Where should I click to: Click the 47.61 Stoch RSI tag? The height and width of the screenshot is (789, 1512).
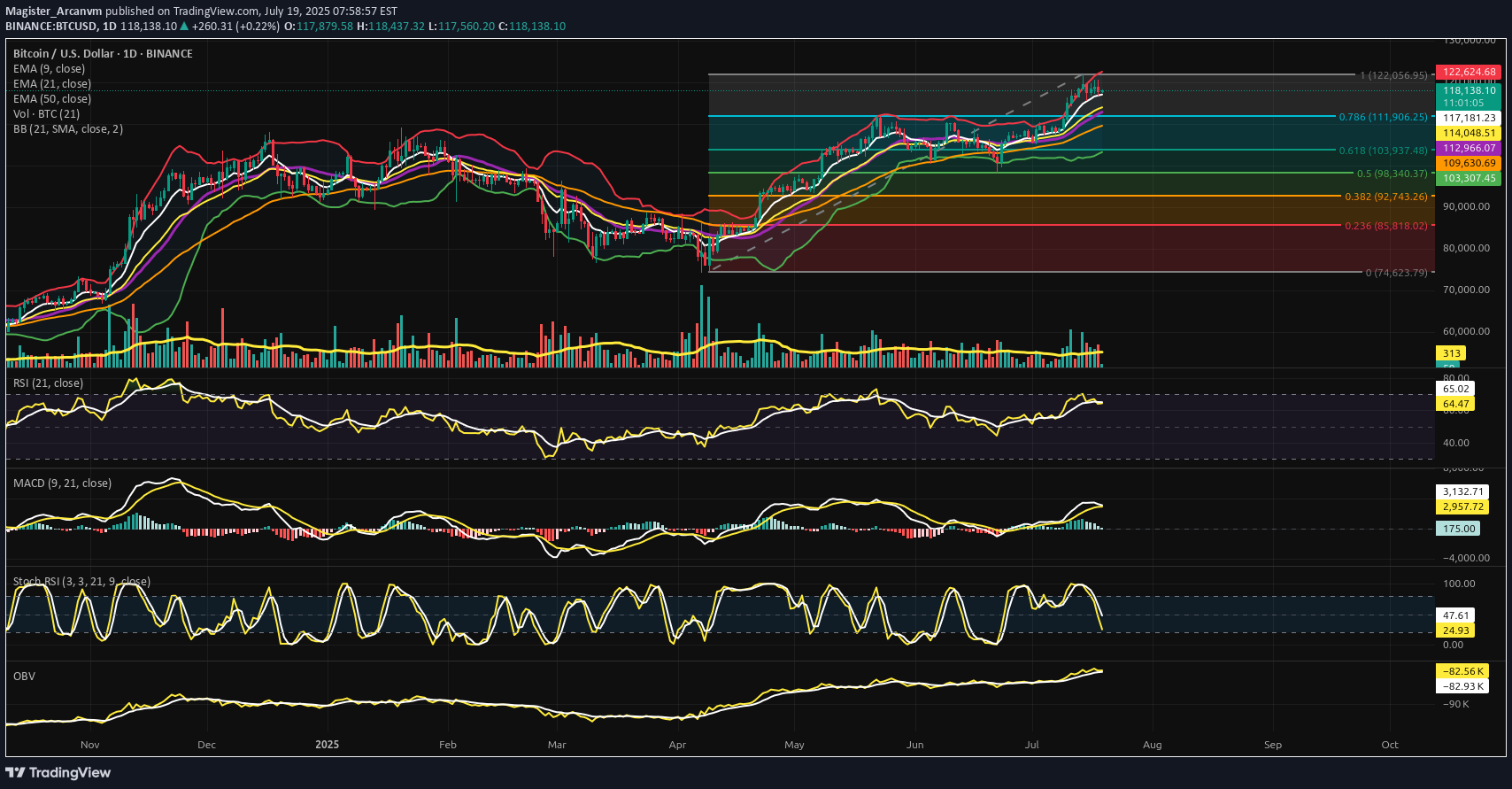point(1455,615)
